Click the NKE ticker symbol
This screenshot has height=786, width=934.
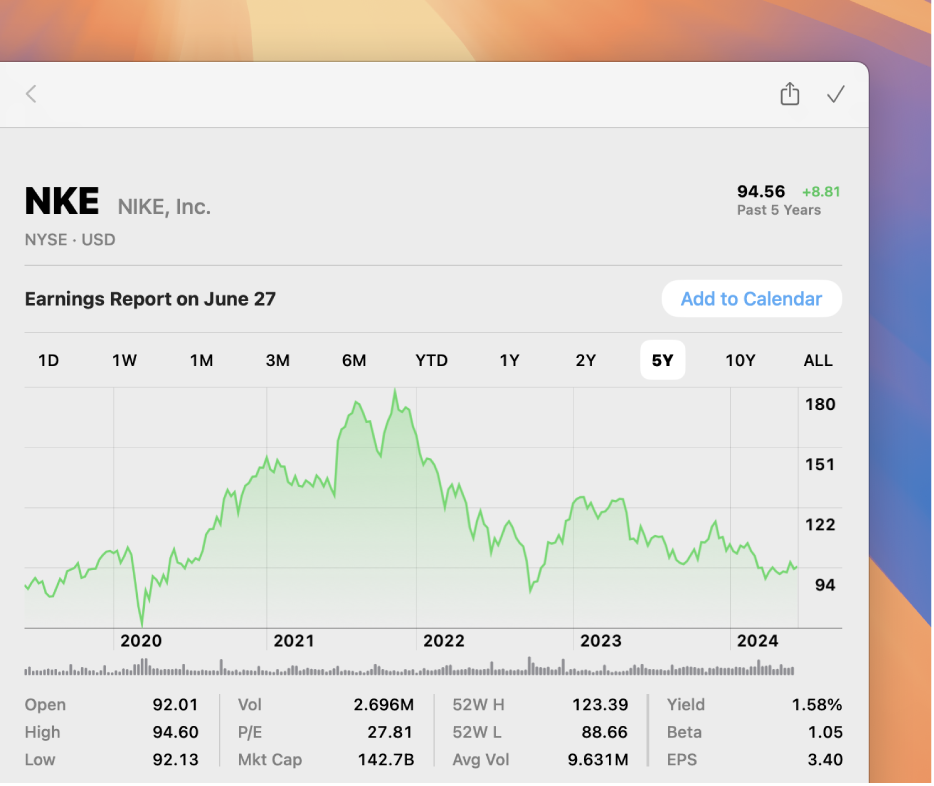62,201
